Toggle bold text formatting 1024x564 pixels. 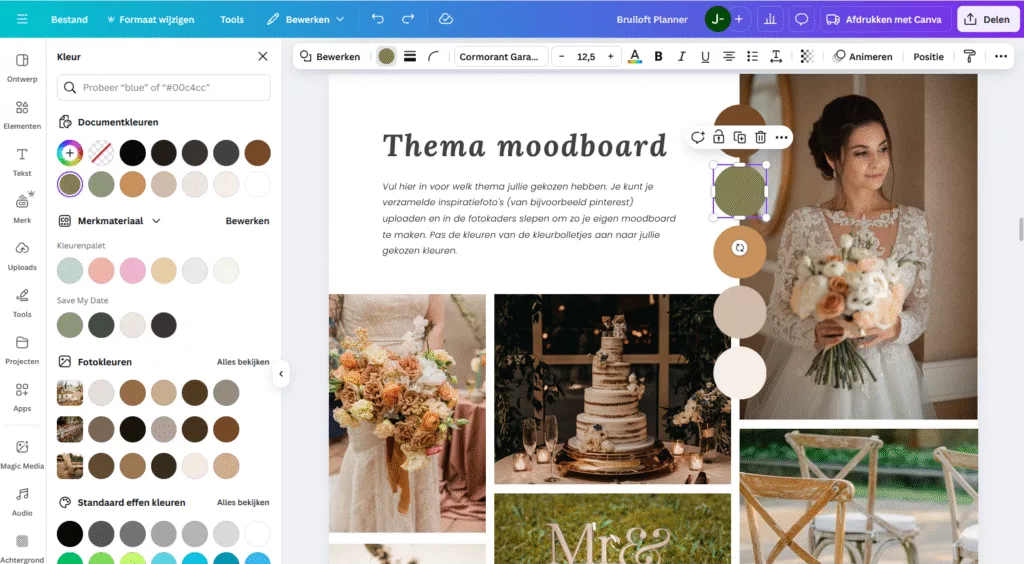(x=658, y=57)
